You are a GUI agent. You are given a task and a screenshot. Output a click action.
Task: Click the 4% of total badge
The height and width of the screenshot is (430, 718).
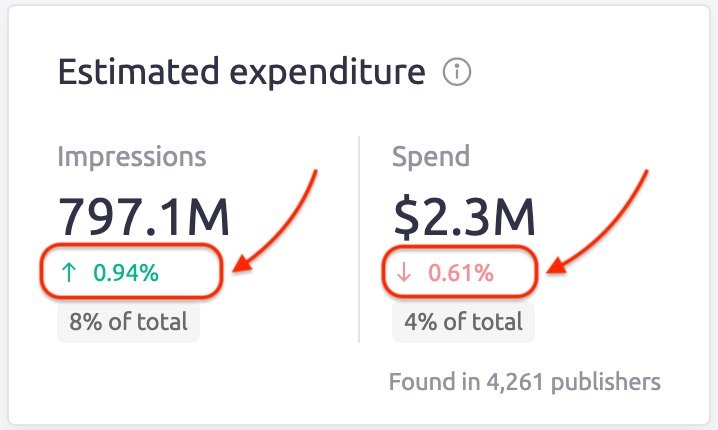click(x=463, y=322)
